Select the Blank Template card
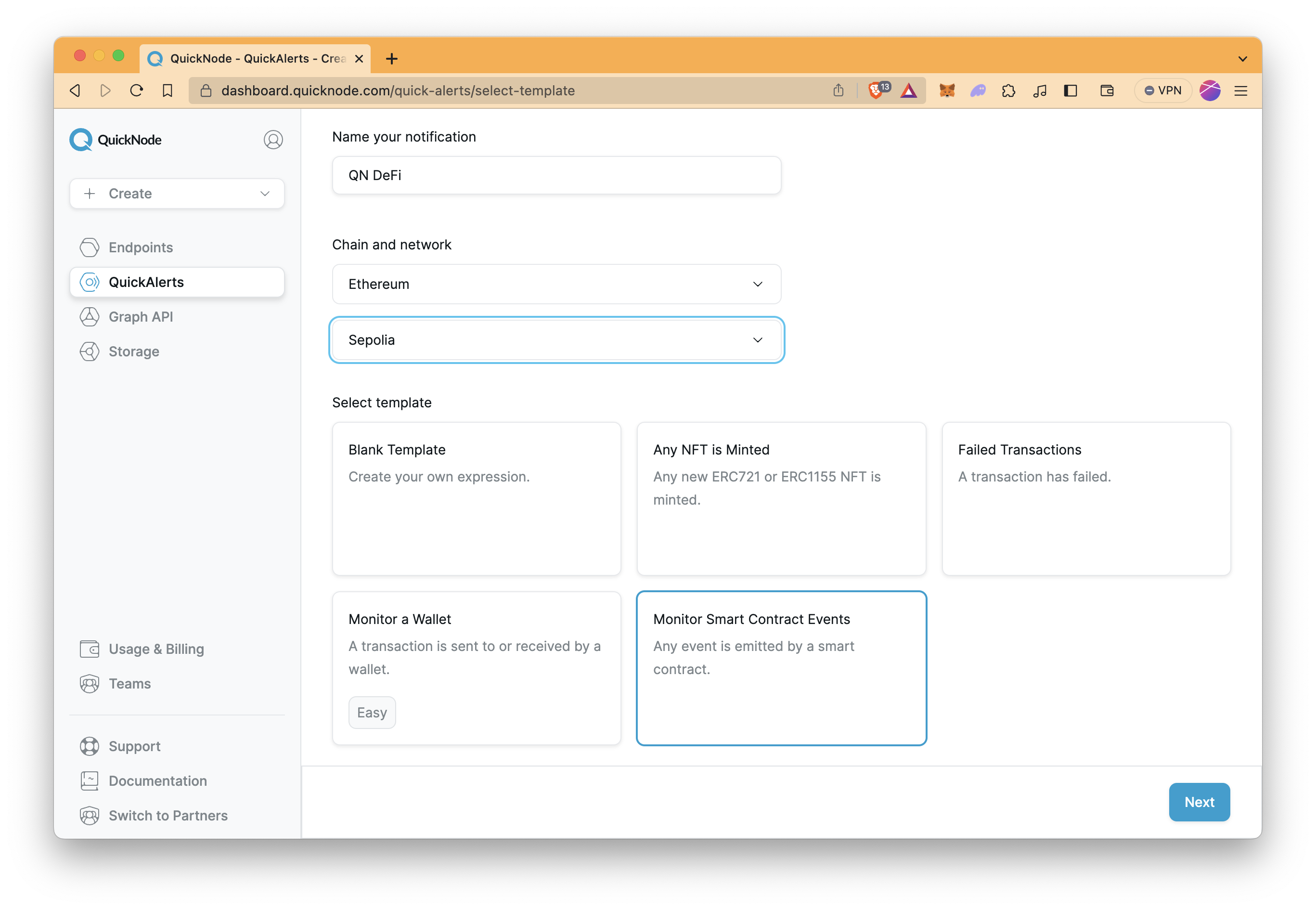 point(477,499)
